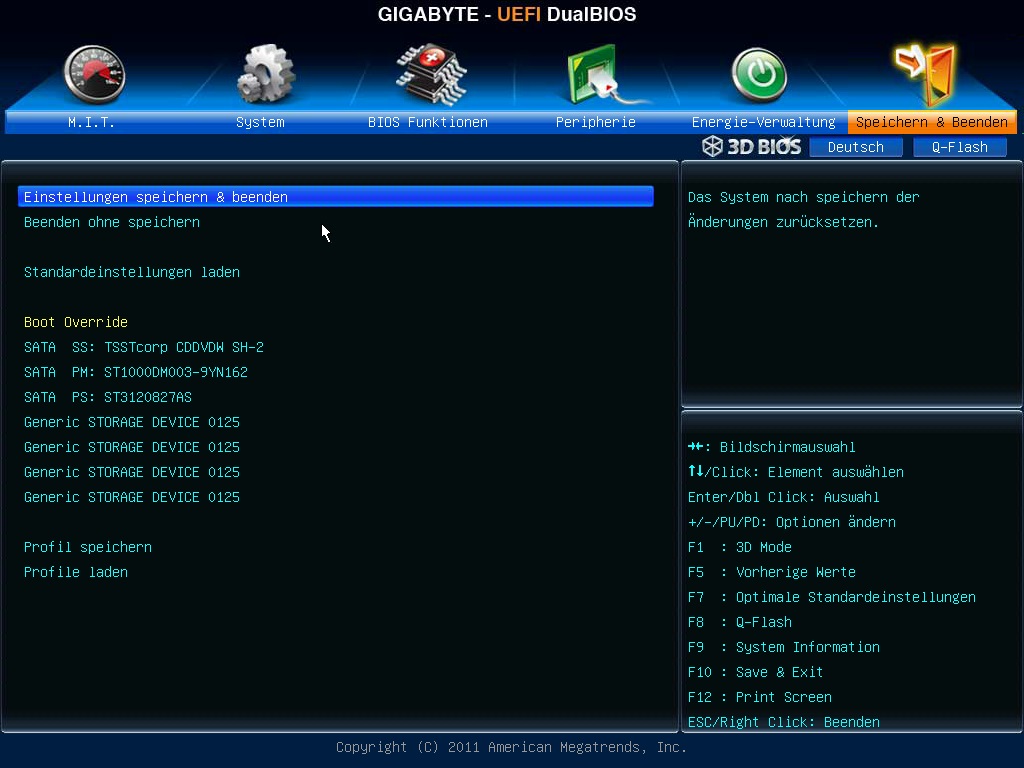Image resolution: width=1024 pixels, height=768 pixels.
Task: Click the F5 : Vorherige Werte hint
Action: (x=772, y=572)
